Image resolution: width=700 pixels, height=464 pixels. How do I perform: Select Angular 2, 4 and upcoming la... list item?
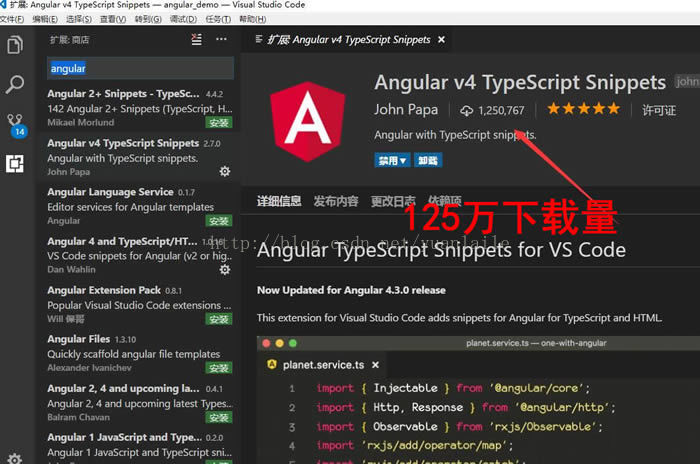pyautogui.click(x=139, y=402)
